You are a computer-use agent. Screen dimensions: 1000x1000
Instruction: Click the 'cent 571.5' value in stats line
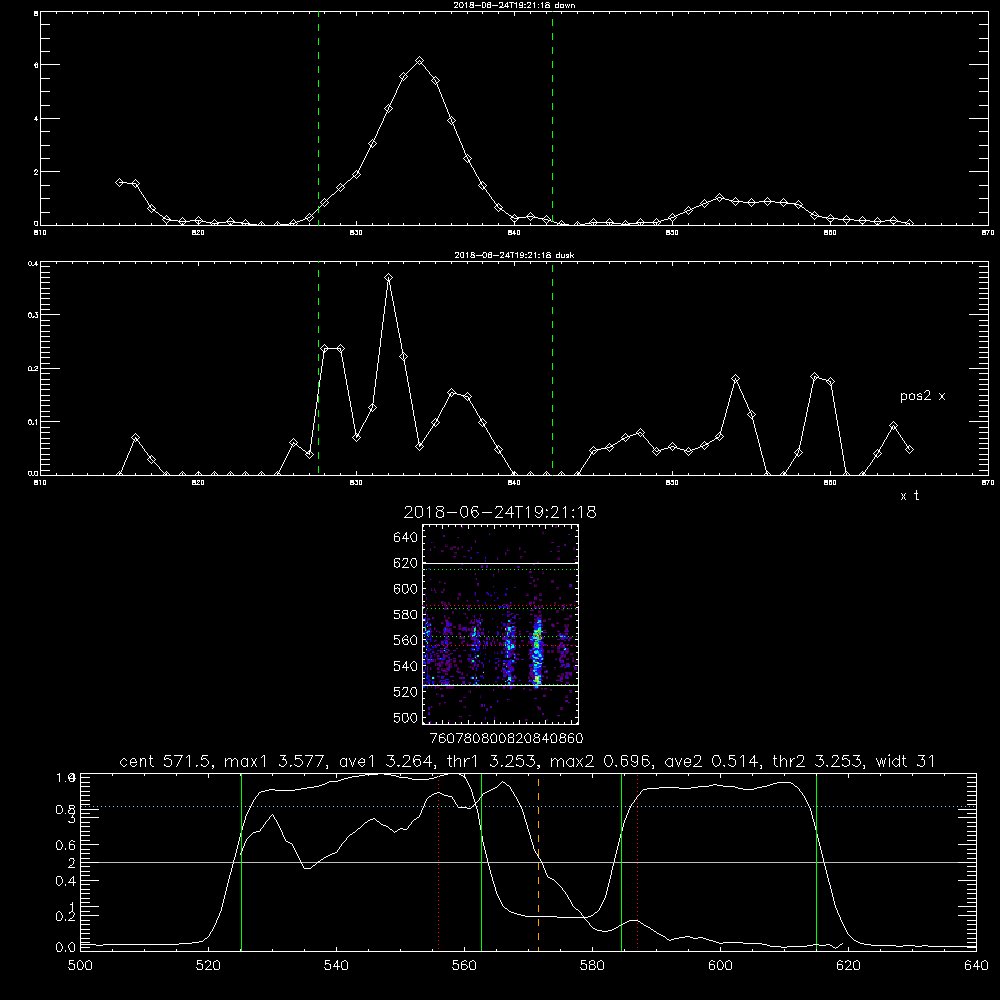pyautogui.click(x=165, y=761)
